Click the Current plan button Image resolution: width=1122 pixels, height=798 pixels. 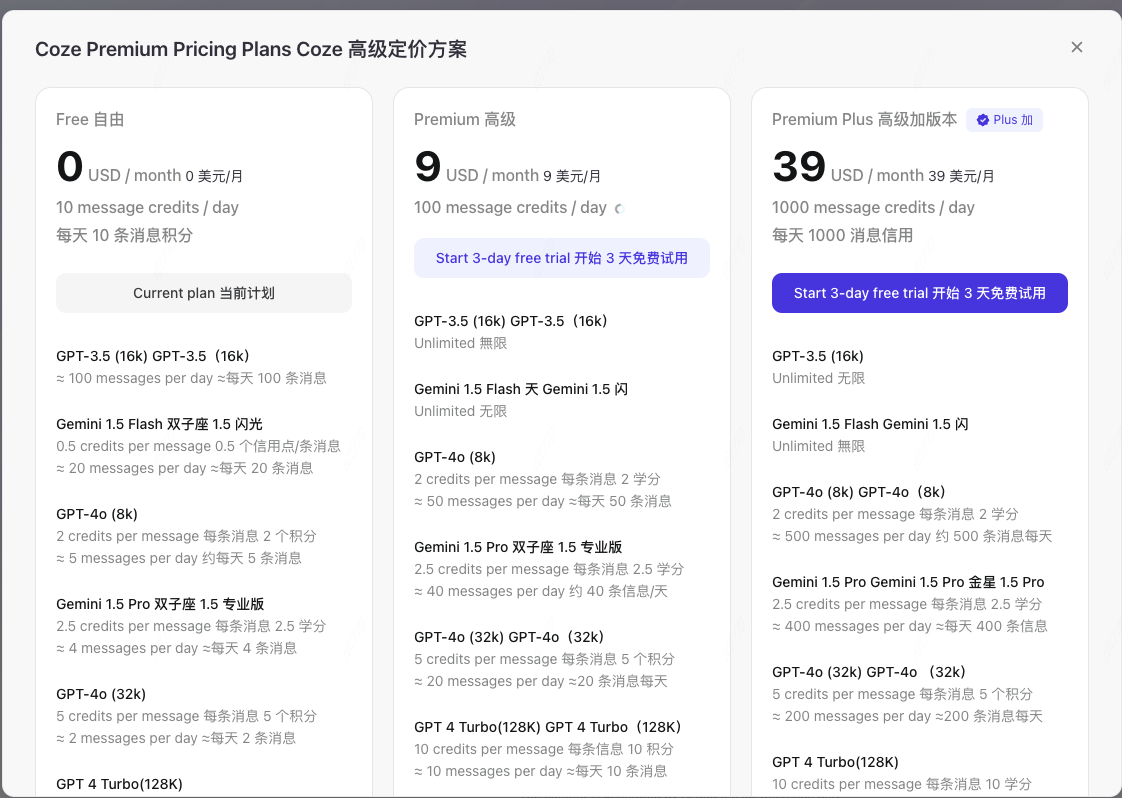pyautogui.click(x=204, y=293)
